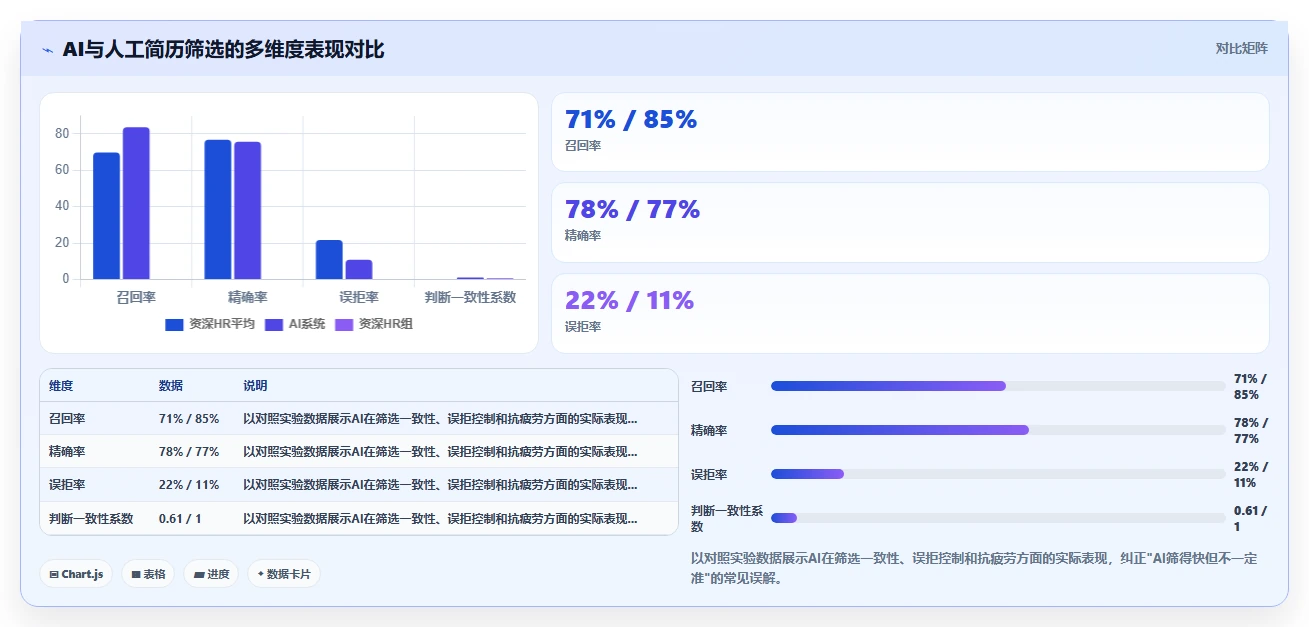Select the 数据卡片 tag chip
This screenshot has height=627, width=1309.
pos(284,574)
